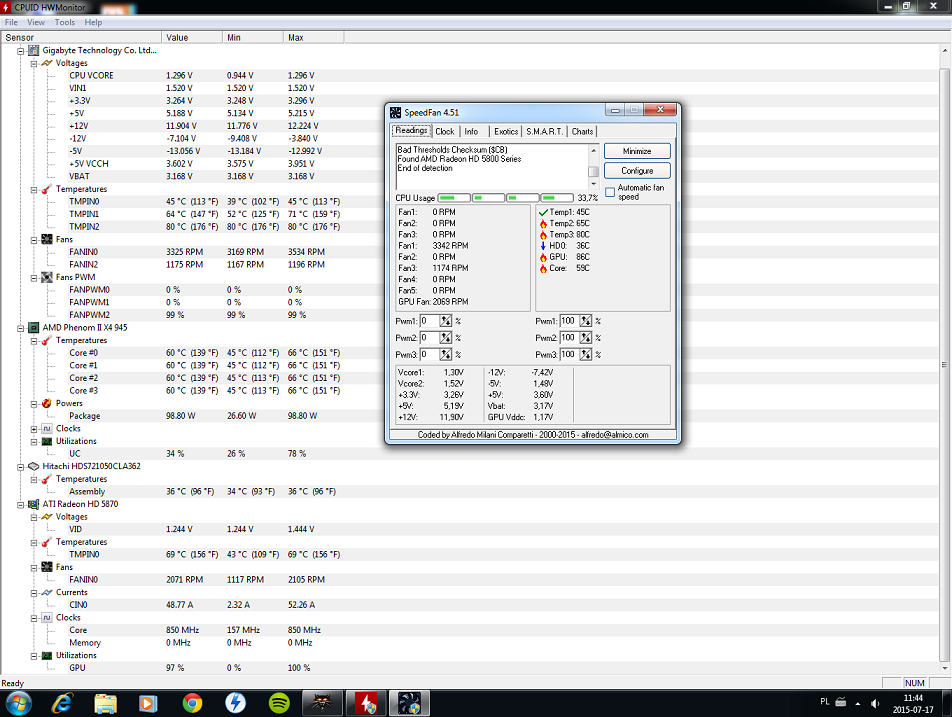
Task: Click the Configure button in SpeedFan
Action: click(637, 171)
